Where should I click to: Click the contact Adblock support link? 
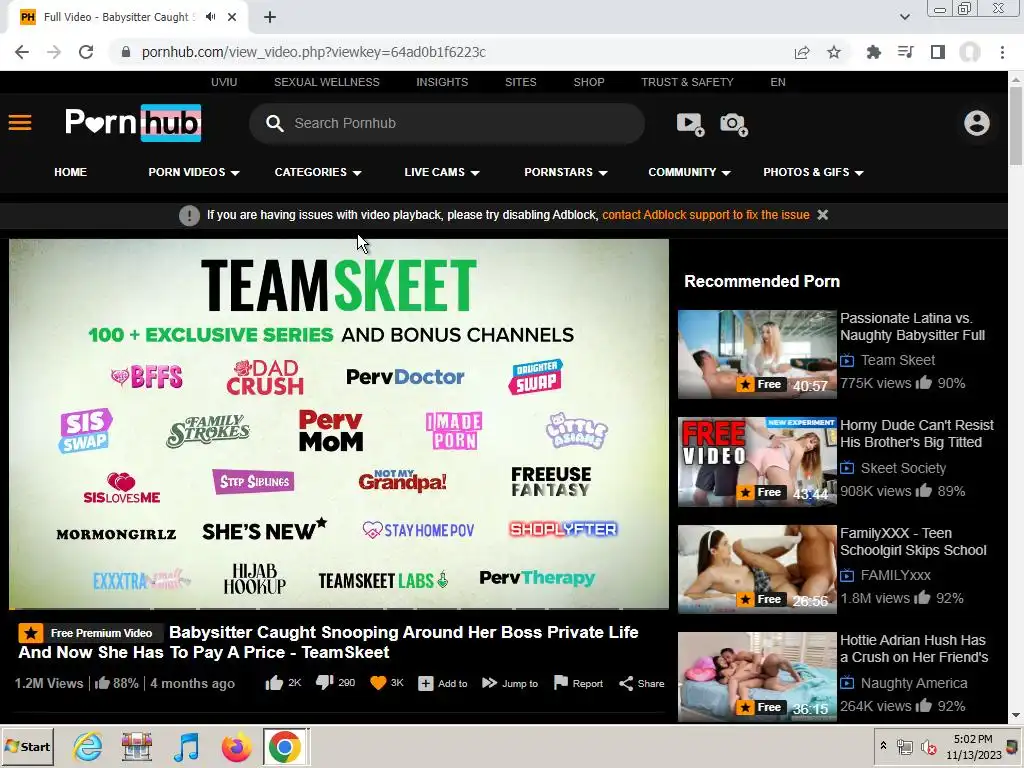(x=706, y=215)
